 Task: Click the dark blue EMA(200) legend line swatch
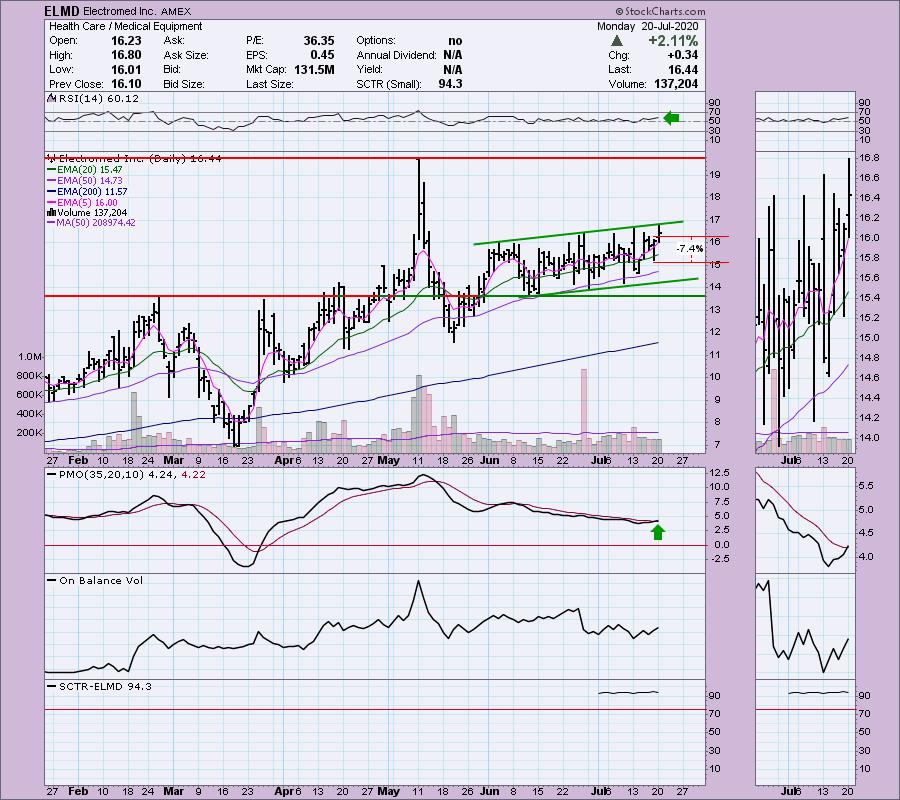pos(52,192)
